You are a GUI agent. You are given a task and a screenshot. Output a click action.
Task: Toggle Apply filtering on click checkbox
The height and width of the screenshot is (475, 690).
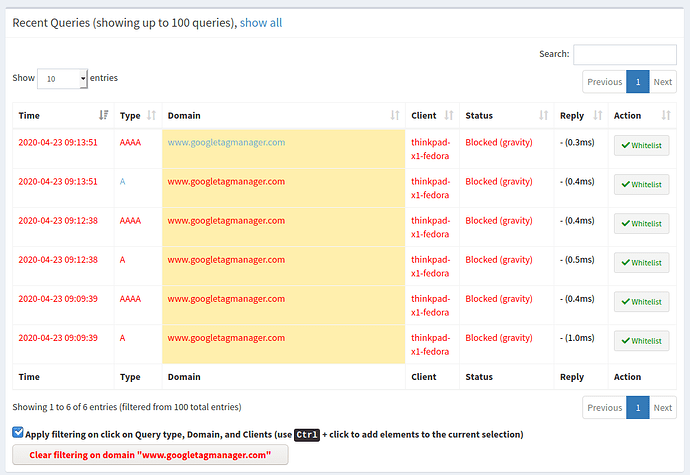(x=19, y=433)
